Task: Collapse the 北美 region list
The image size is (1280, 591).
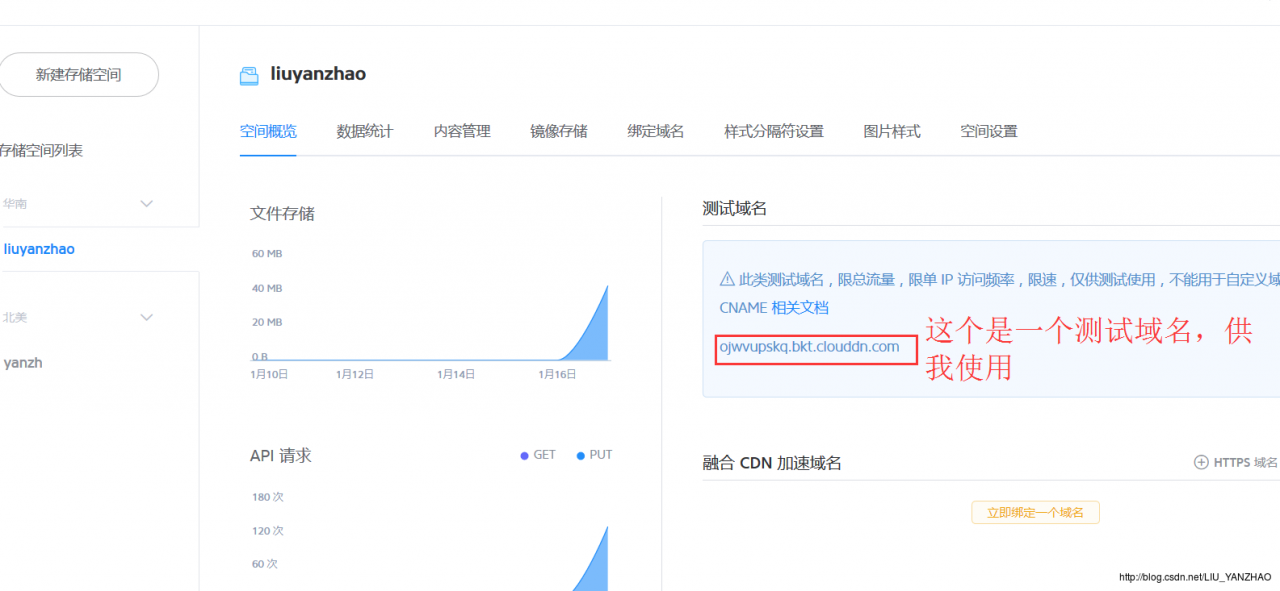Action: click(x=146, y=318)
